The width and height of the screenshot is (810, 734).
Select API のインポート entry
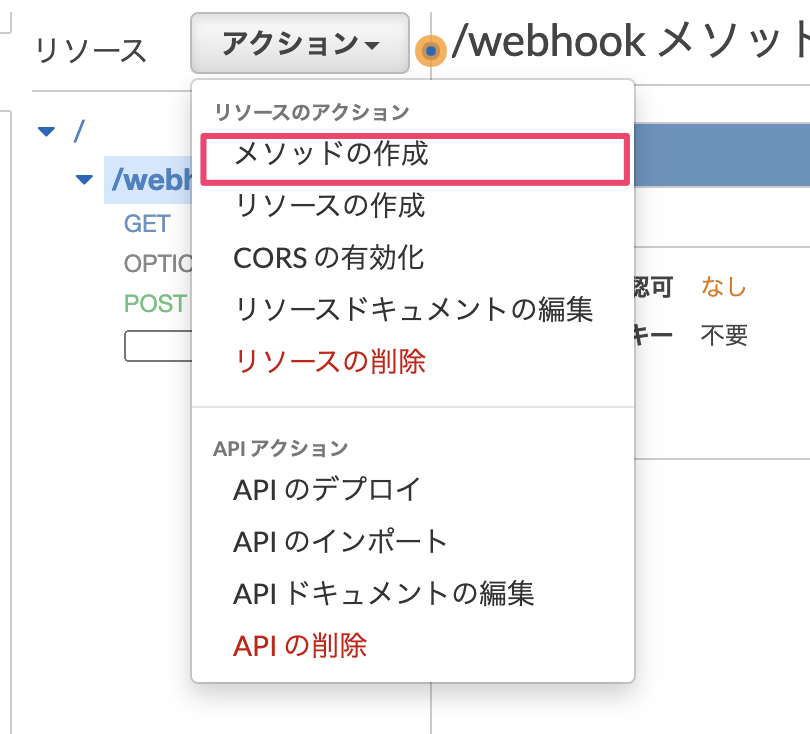[x=339, y=541]
